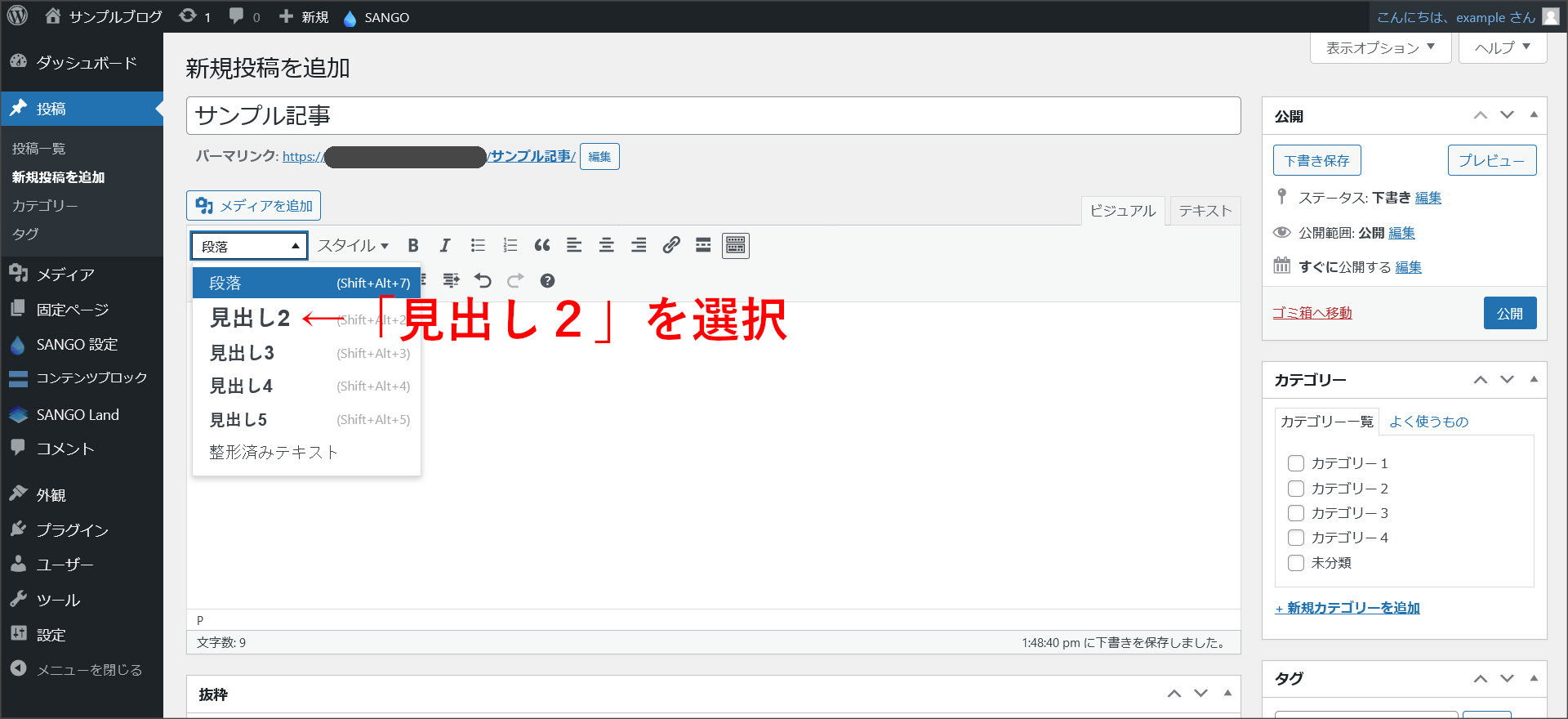
Task: Toggle bold formatting in editor toolbar
Action: coord(413,246)
